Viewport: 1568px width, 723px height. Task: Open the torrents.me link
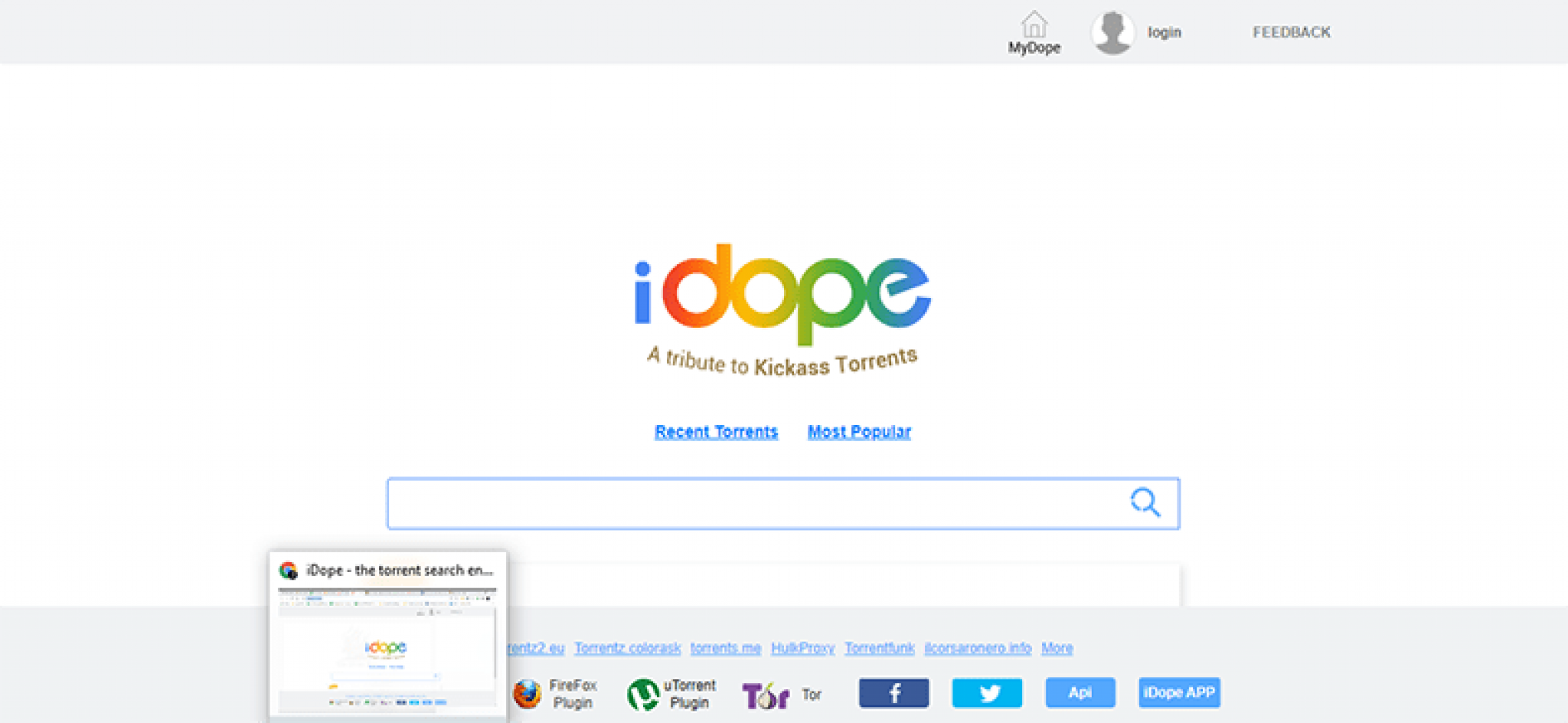tap(726, 648)
